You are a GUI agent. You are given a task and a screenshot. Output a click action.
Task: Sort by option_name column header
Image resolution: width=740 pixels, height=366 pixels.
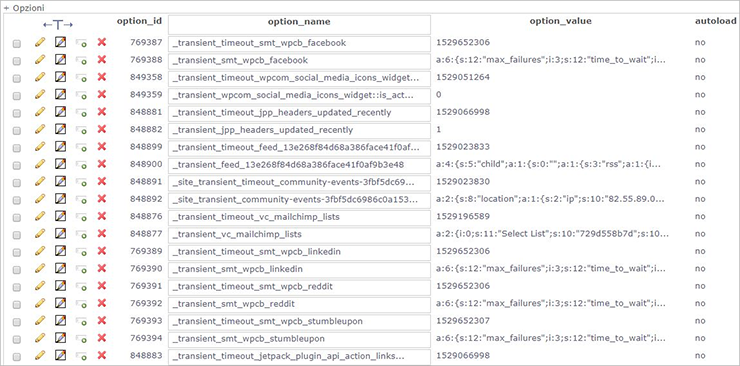(x=299, y=22)
